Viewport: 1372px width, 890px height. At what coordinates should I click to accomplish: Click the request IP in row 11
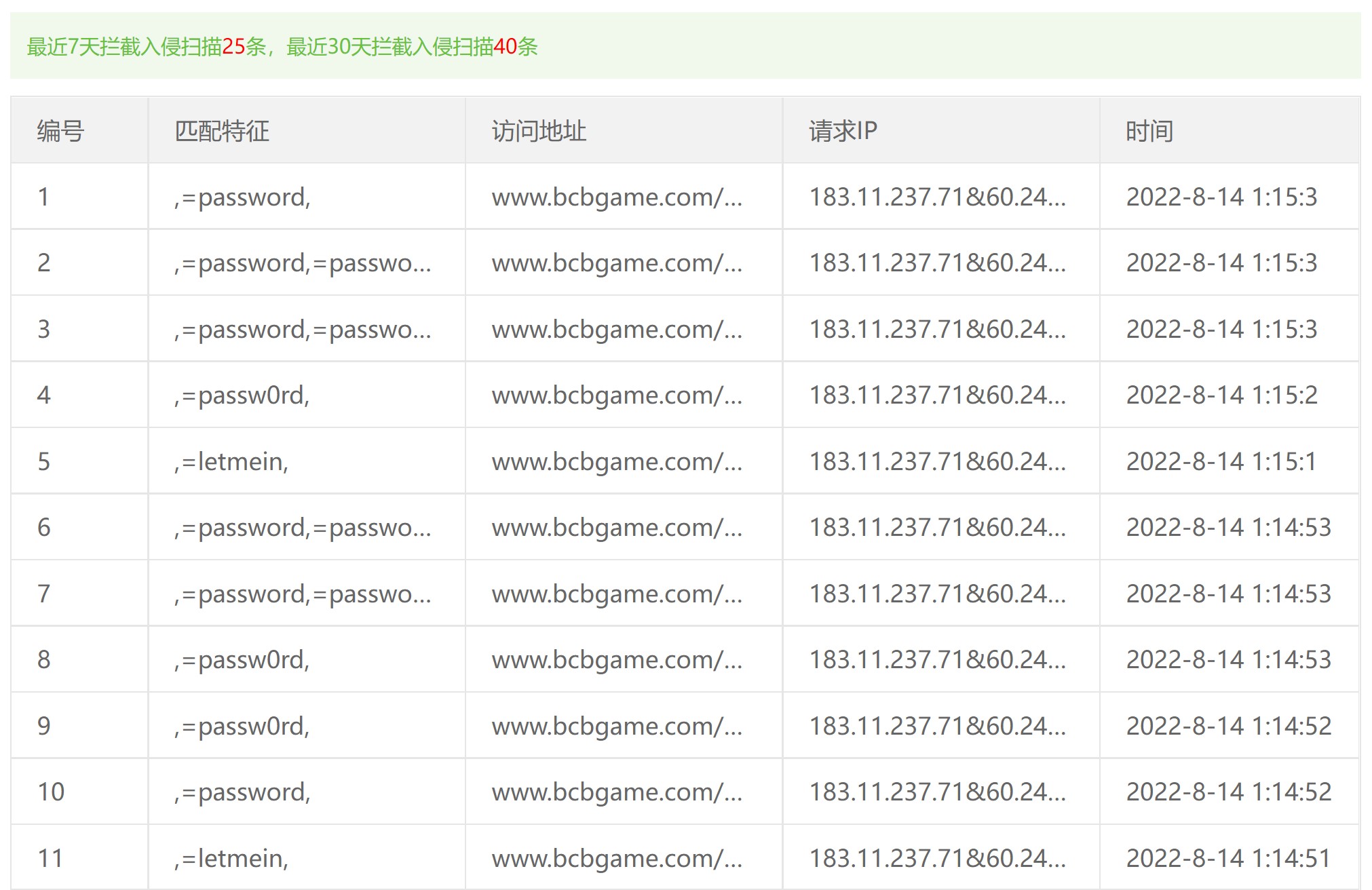point(937,859)
